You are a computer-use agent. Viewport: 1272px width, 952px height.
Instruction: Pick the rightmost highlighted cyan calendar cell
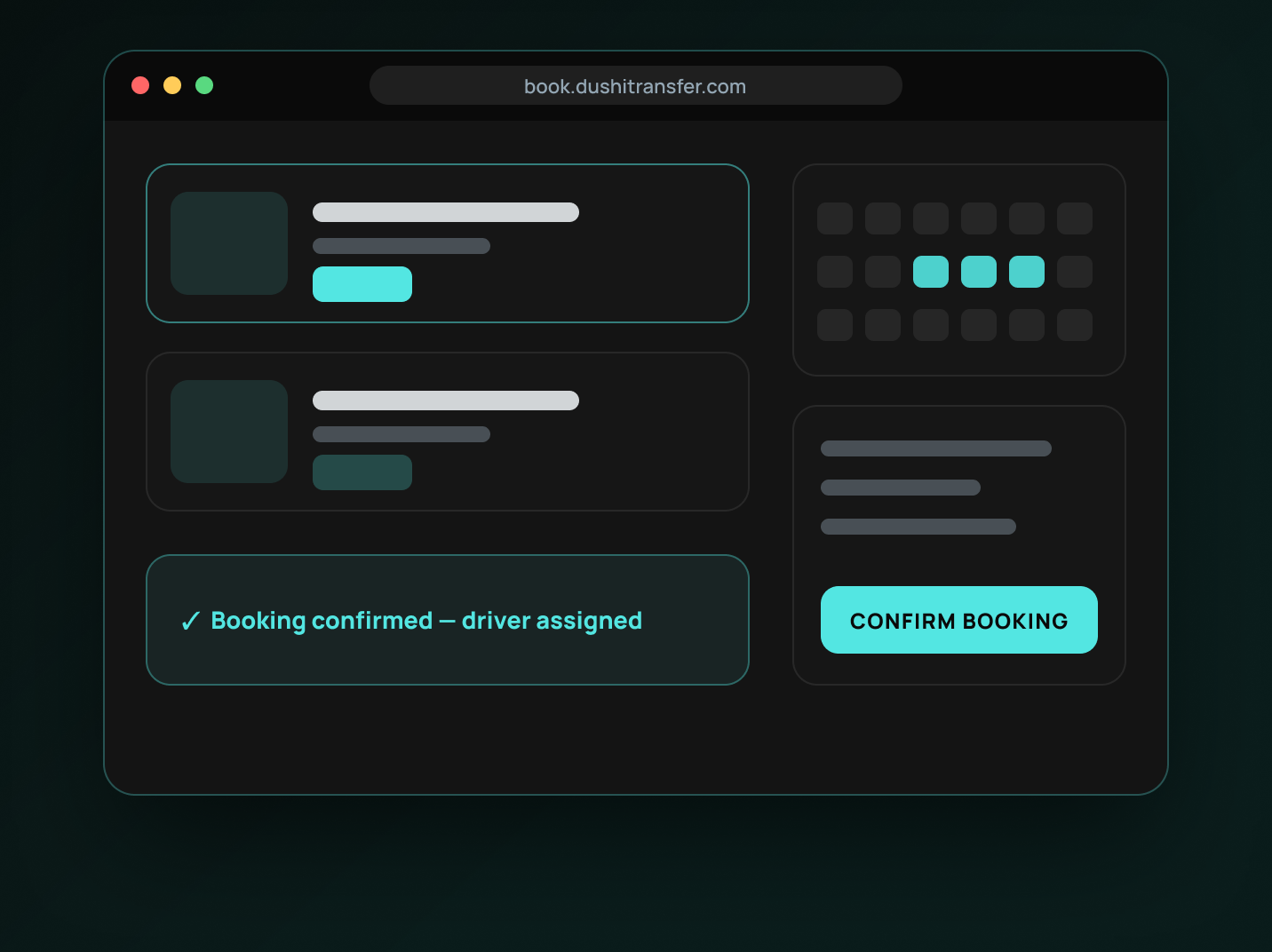1027,272
